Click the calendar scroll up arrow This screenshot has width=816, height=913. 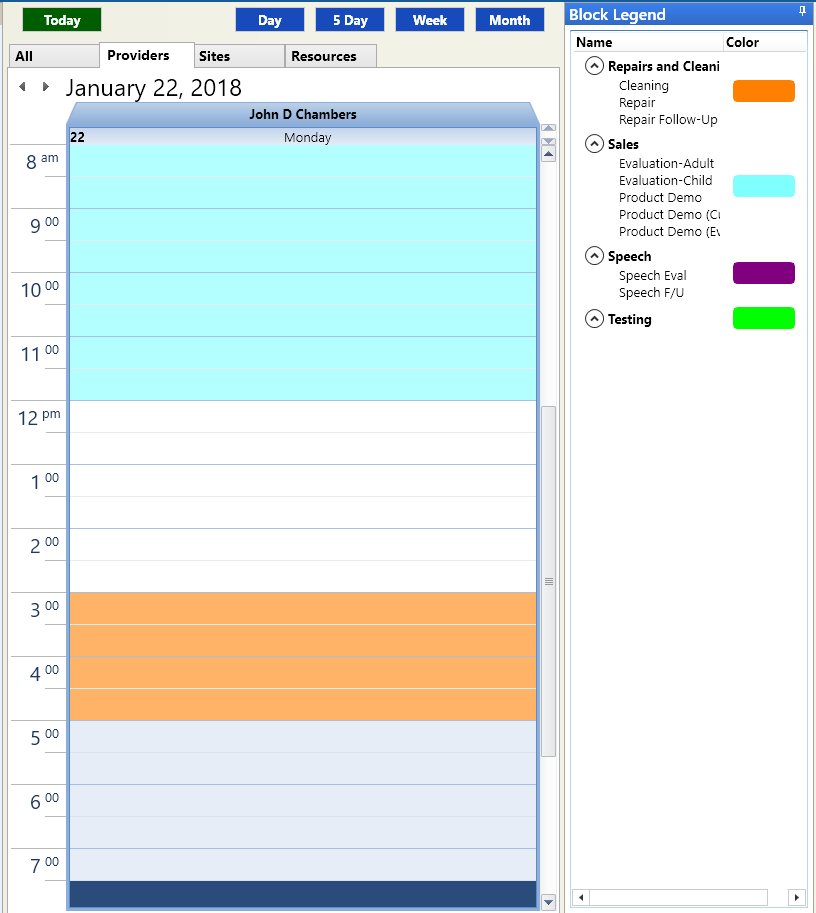click(548, 154)
